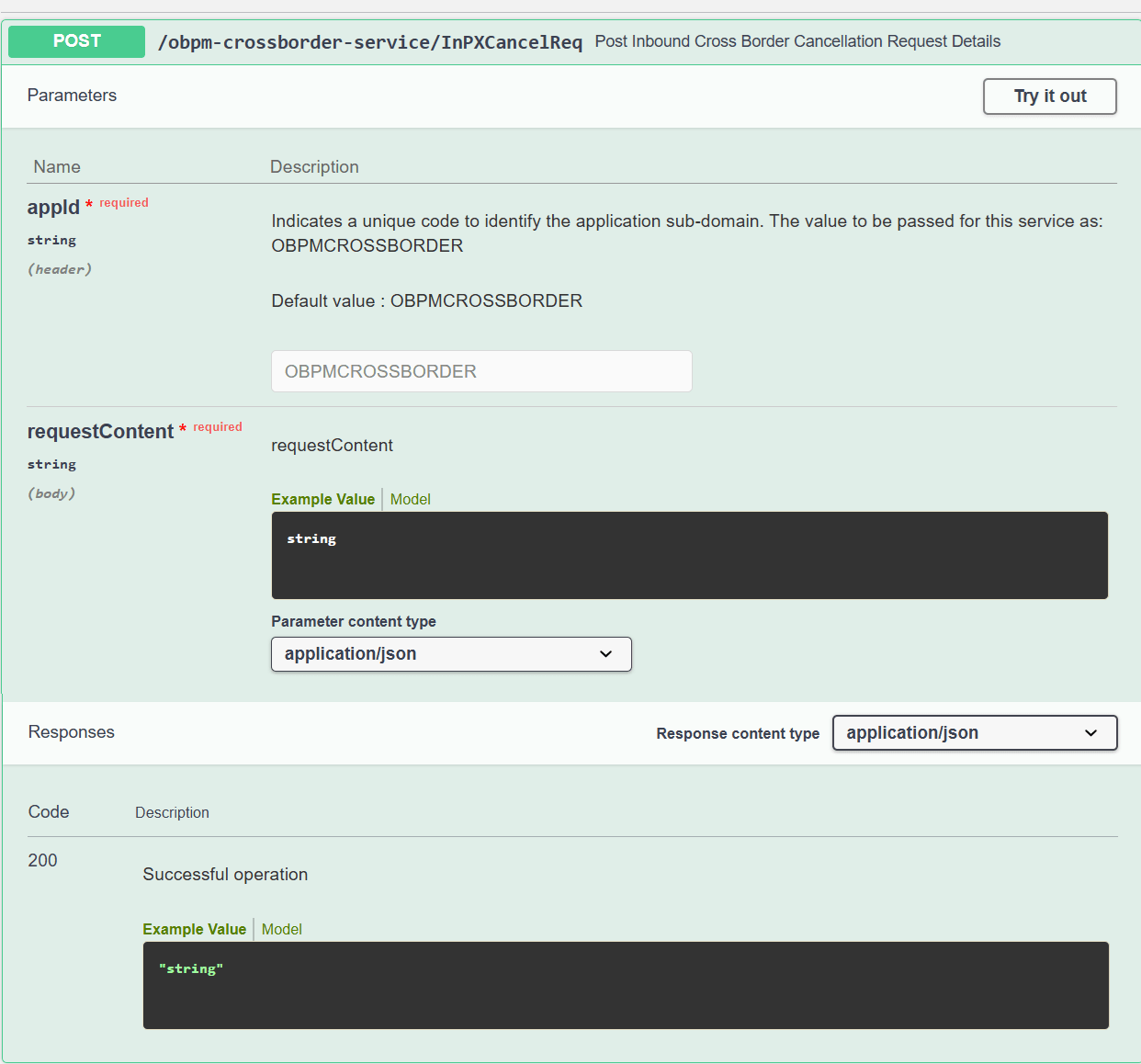The height and width of the screenshot is (1064, 1141).
Task: Select requestContent Example Value tab
Action: [323, 499]
